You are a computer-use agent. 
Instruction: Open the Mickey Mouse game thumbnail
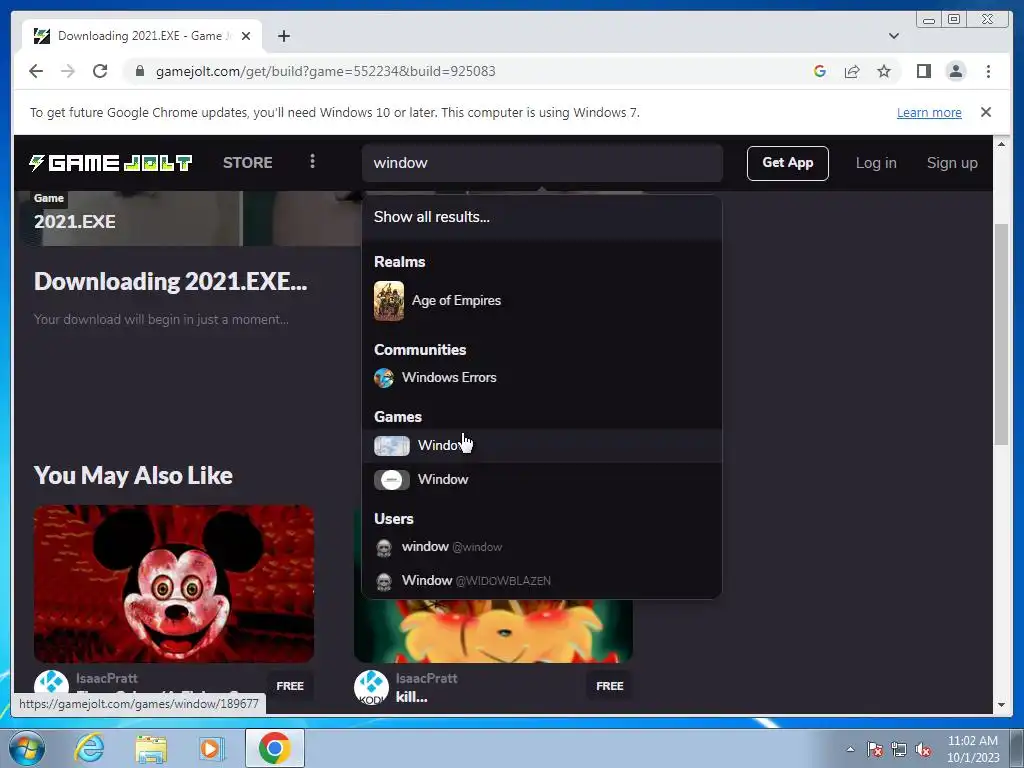coord(174,584)
